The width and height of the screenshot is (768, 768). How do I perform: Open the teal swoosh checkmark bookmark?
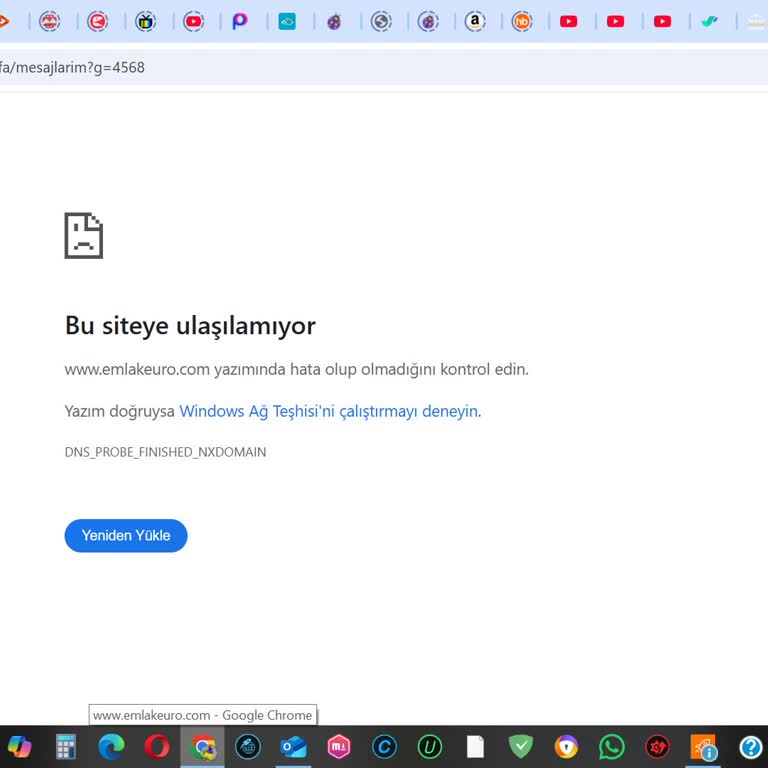(710, 22)
